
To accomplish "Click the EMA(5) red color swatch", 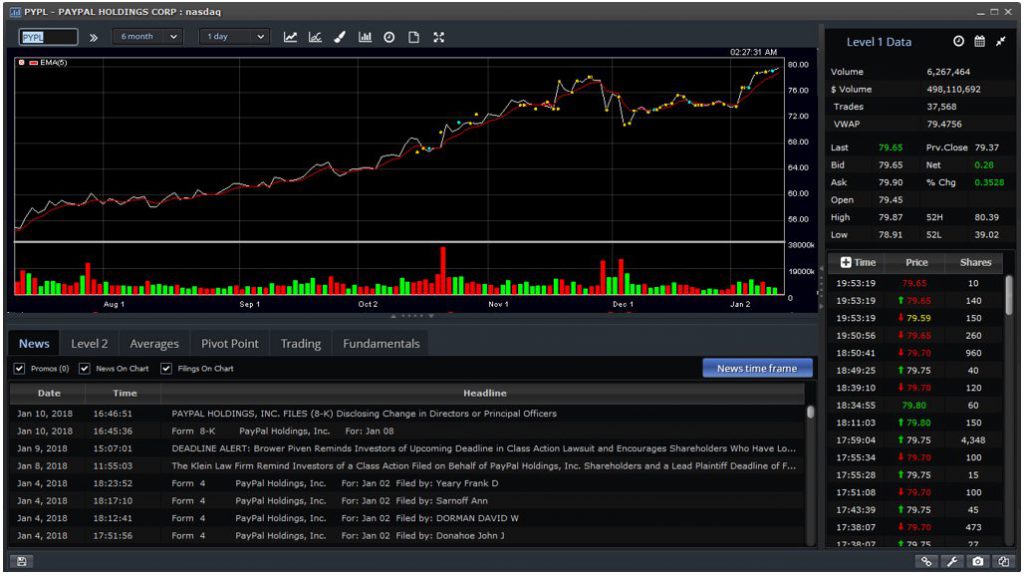I will coord(33,63).
